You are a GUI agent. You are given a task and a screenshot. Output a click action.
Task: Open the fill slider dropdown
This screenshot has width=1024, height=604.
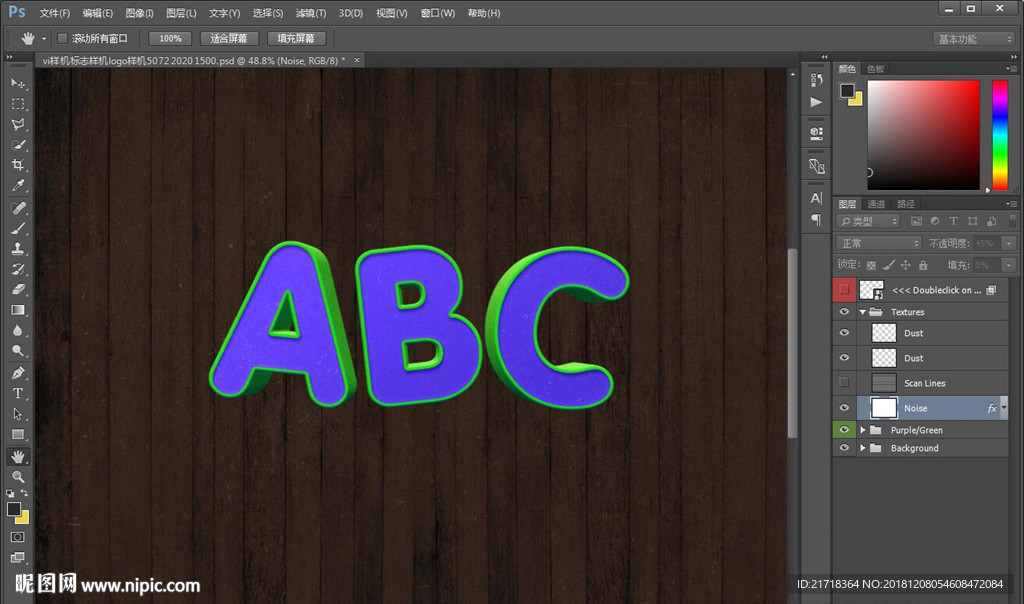(x=1009, y=264)
